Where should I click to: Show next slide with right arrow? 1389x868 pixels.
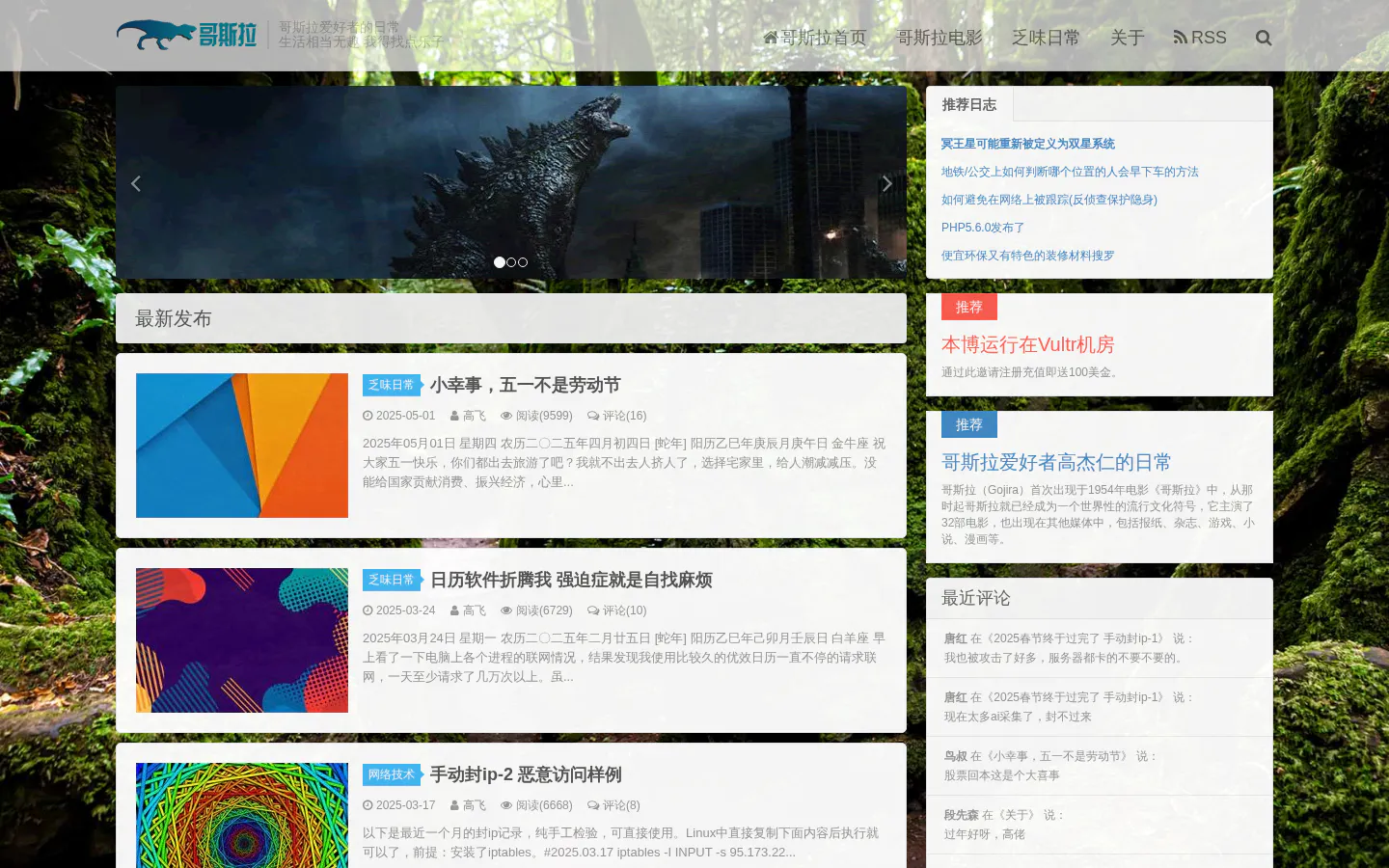point(887,183)
